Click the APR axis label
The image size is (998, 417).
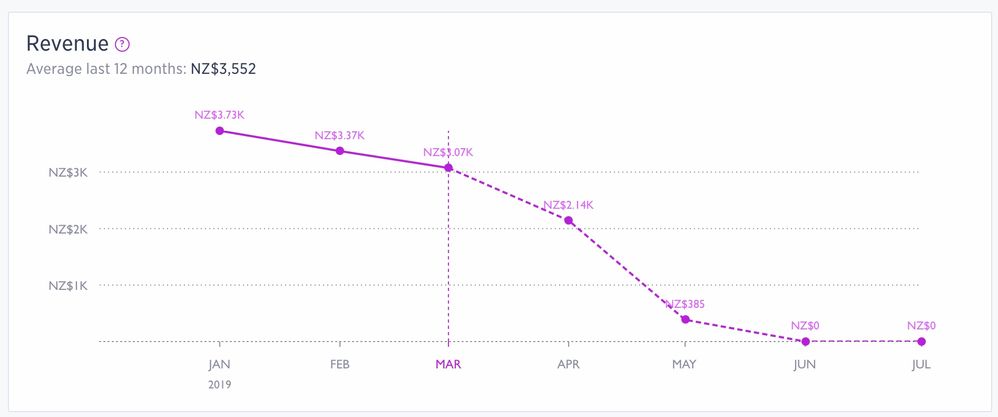(x=569, y=364)
